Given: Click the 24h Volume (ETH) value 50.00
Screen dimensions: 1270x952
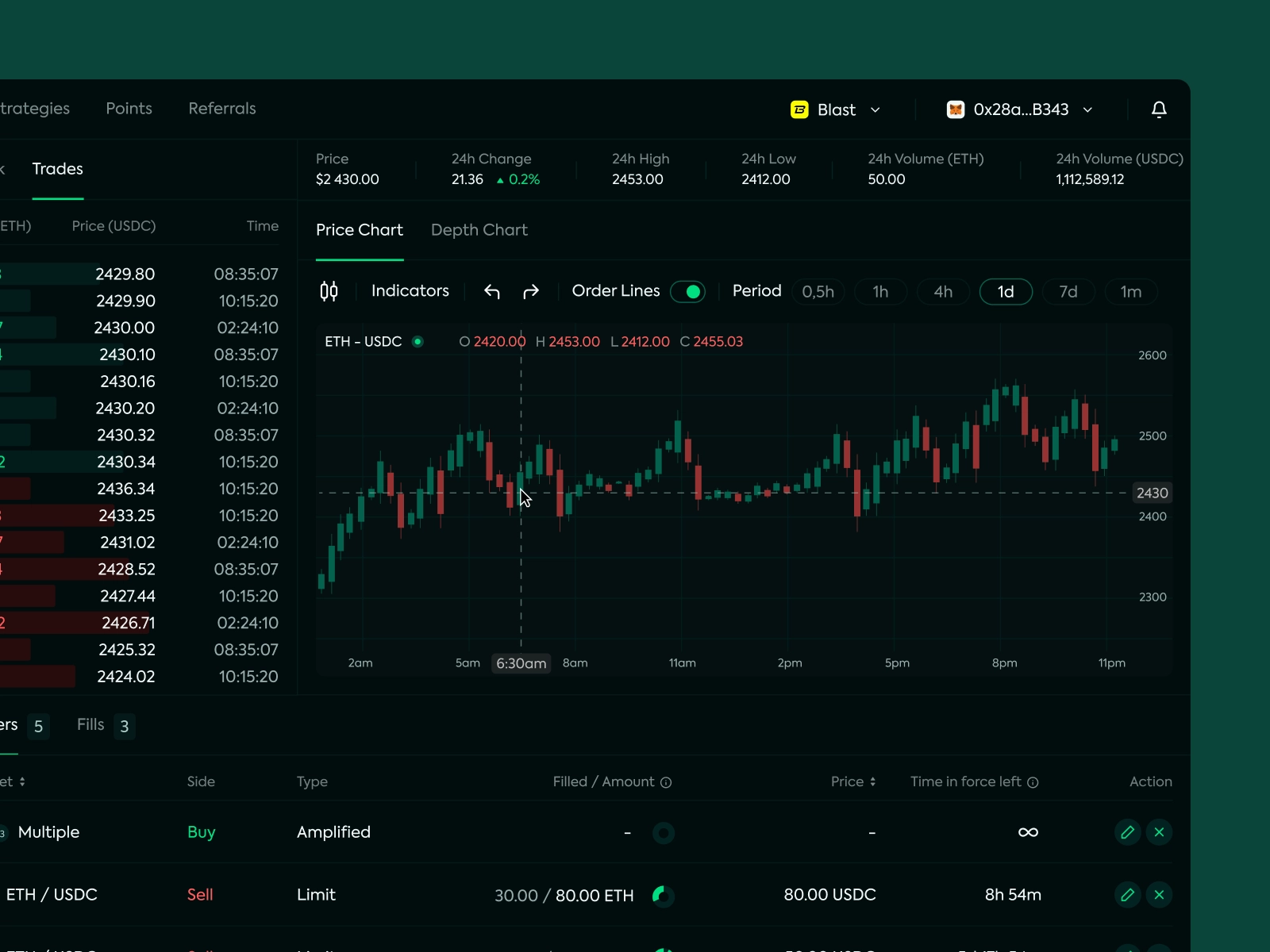Looking at the screenshot, I should tap(887, 180).
